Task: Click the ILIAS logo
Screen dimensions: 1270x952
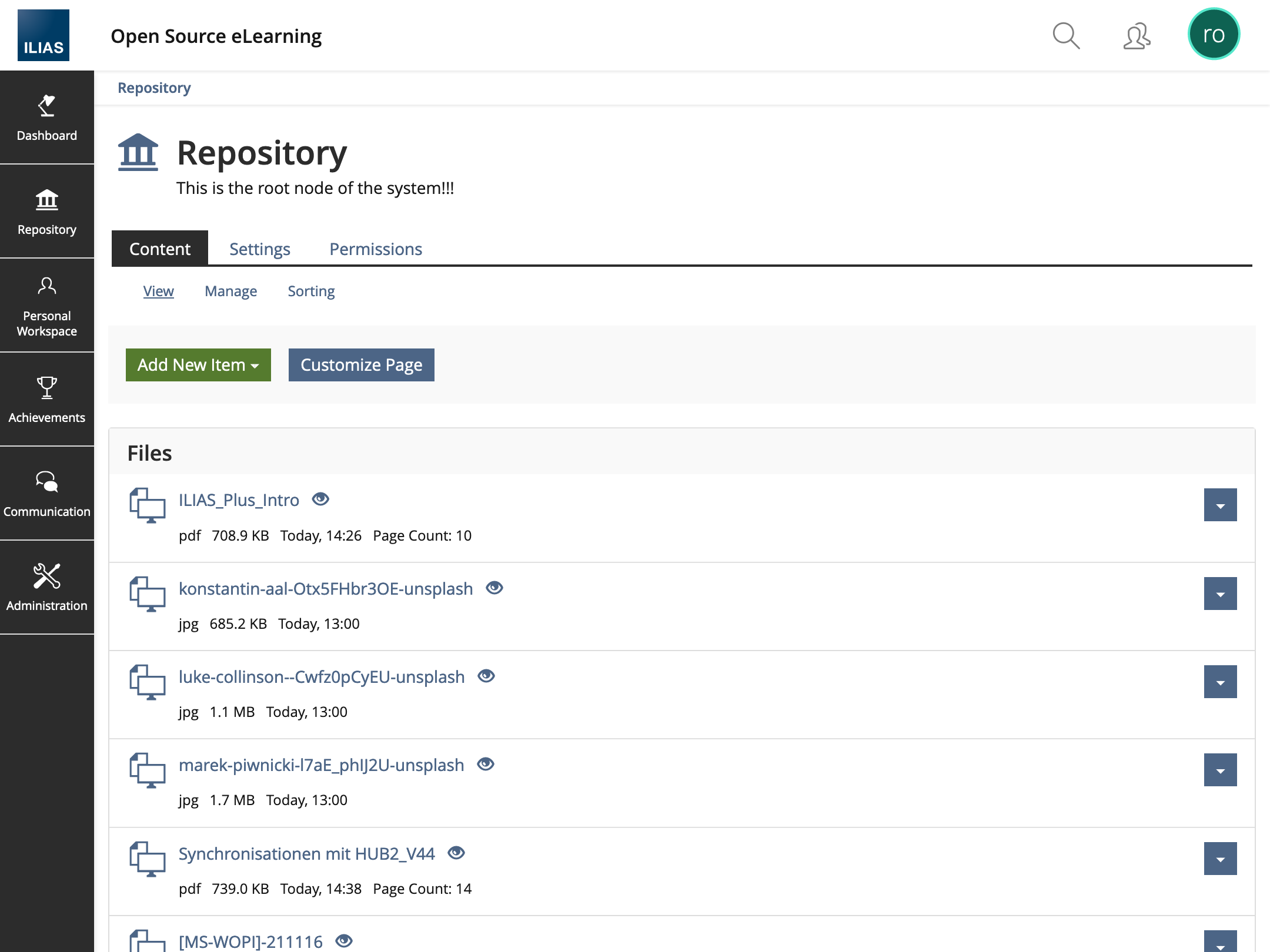Action: coord(44,35)
